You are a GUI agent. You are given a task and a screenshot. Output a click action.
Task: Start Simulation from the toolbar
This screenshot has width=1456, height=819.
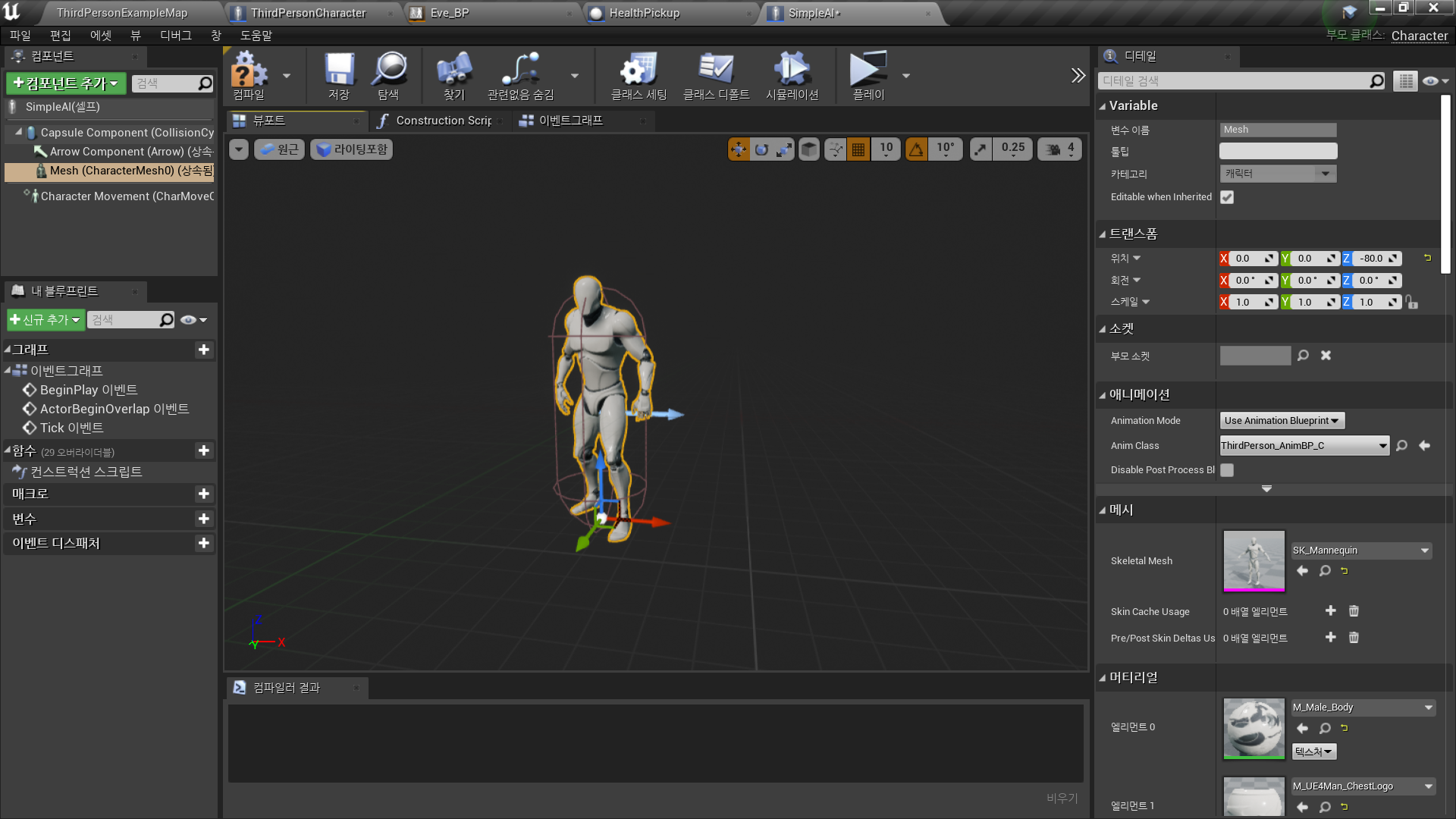(792, 74)
